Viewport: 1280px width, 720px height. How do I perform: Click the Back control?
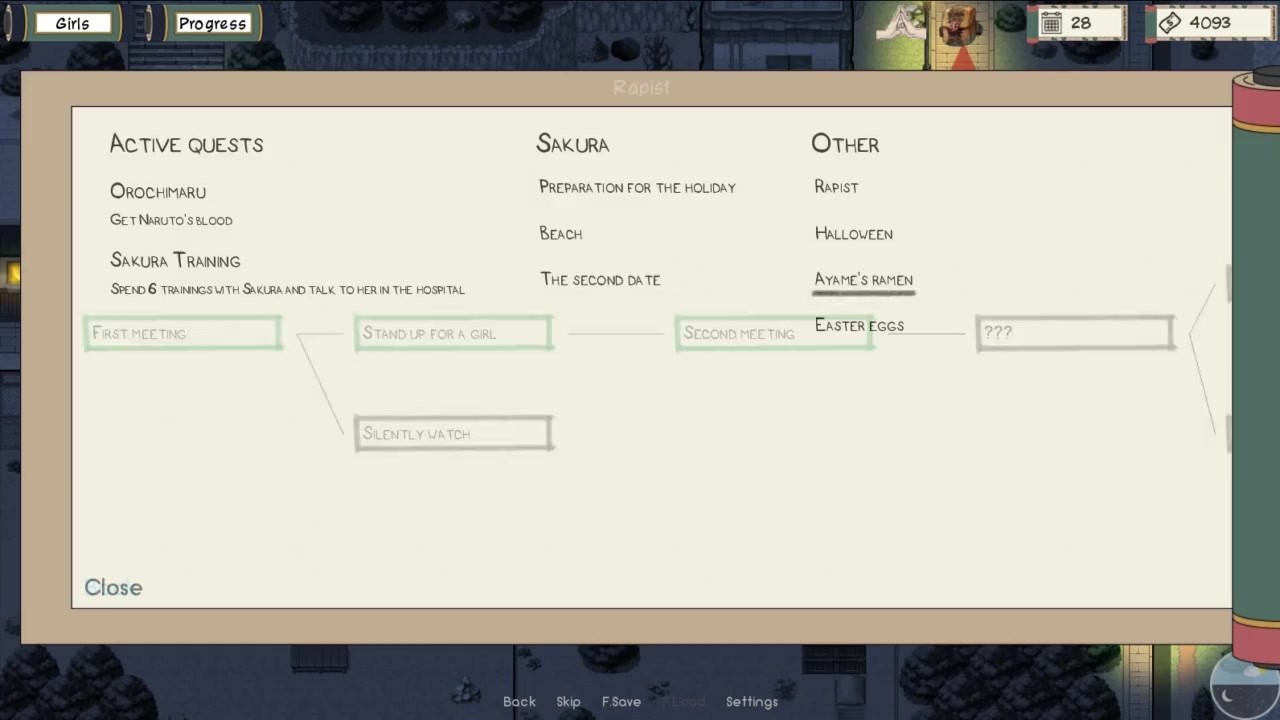(x=519, y=701)
